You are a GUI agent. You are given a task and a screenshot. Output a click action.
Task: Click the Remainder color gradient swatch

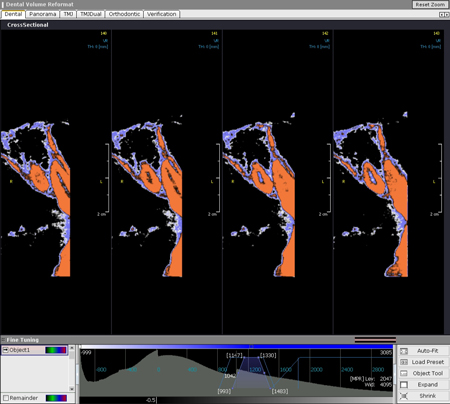click(x=56, y=398)
